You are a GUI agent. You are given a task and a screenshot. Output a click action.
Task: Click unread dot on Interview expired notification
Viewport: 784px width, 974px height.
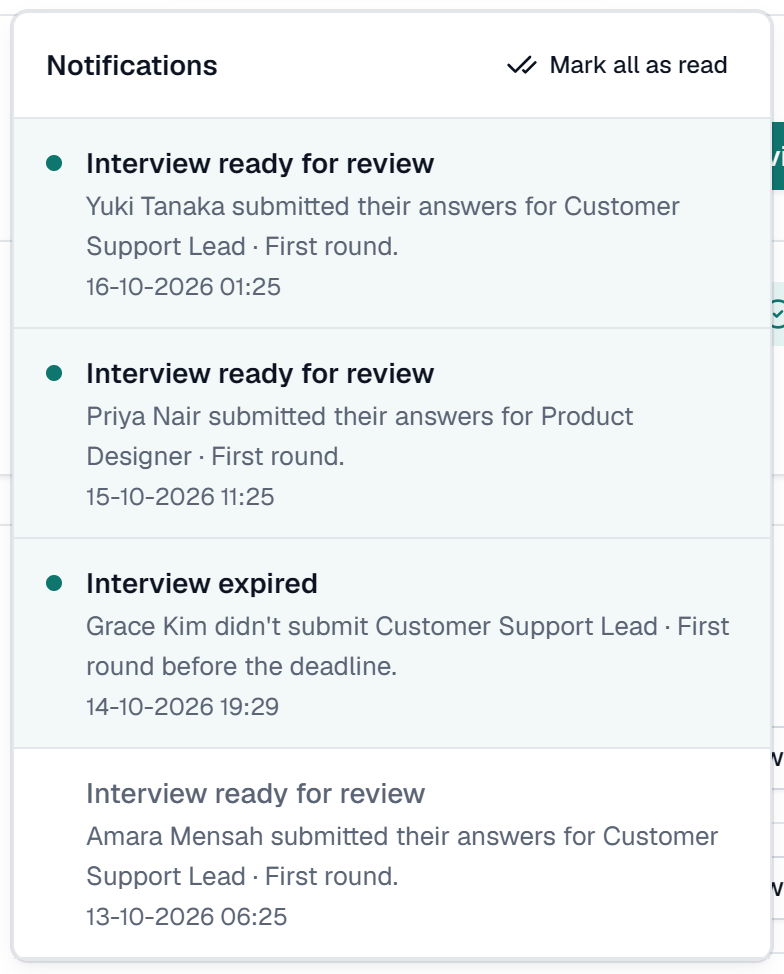(54, 583)
